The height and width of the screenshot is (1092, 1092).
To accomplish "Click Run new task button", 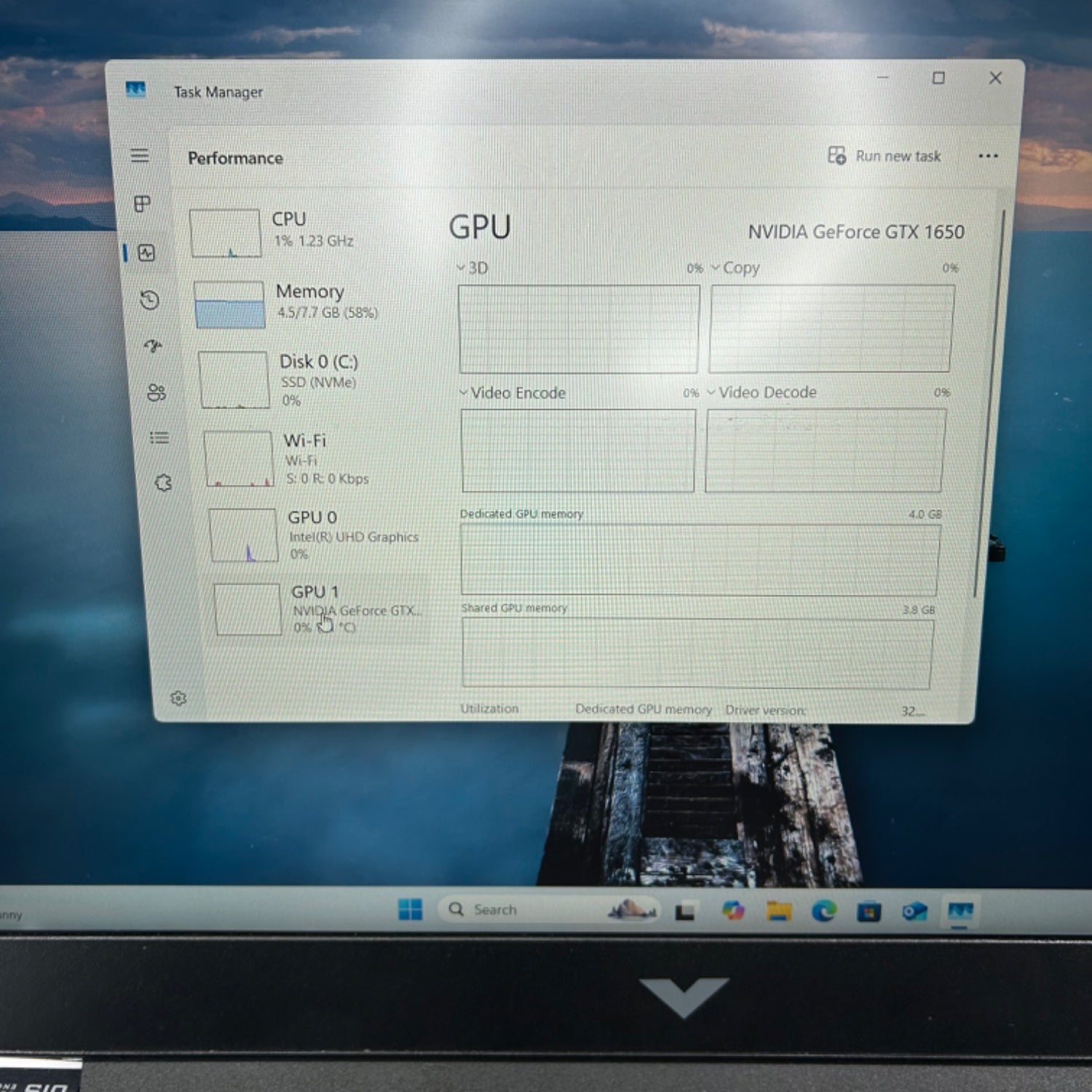I will pos(885,156).
